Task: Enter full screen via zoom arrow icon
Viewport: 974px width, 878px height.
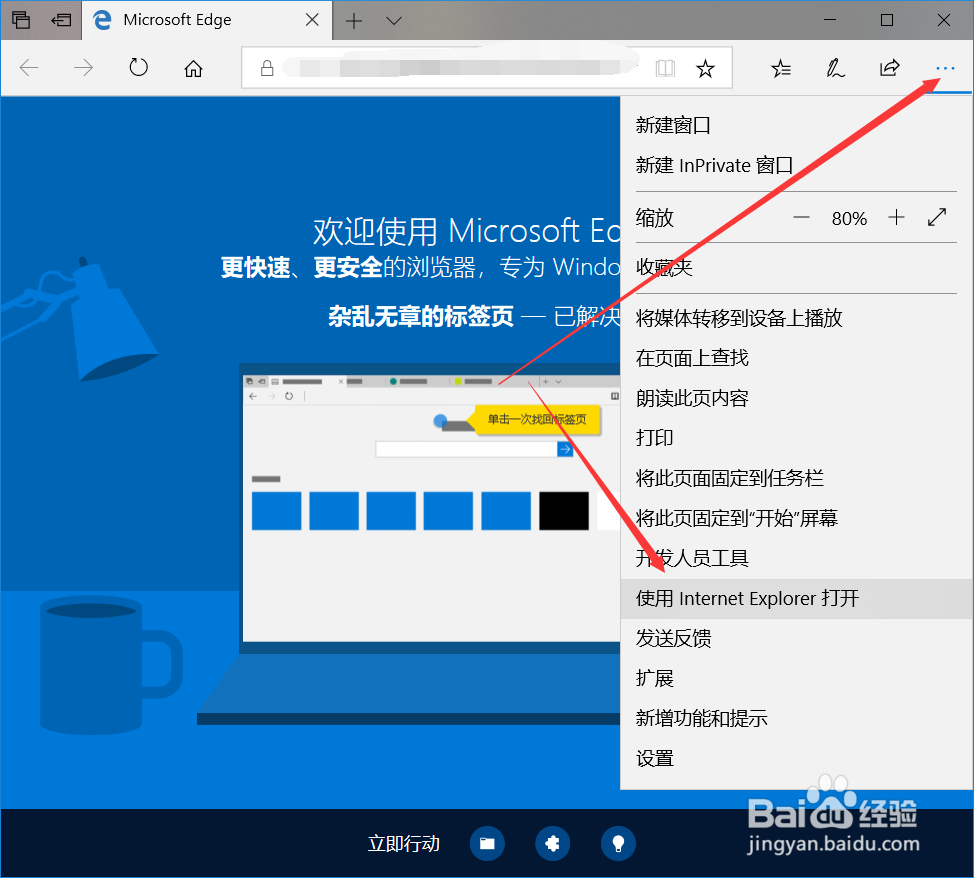Action: (x=937, y=217)
